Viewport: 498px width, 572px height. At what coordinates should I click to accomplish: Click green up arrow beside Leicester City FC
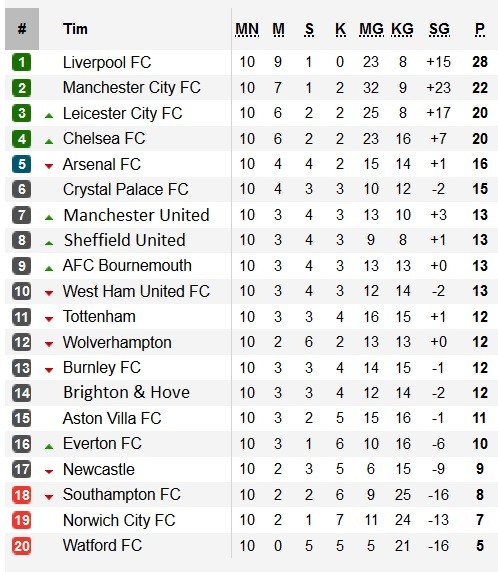pos(49,116)
